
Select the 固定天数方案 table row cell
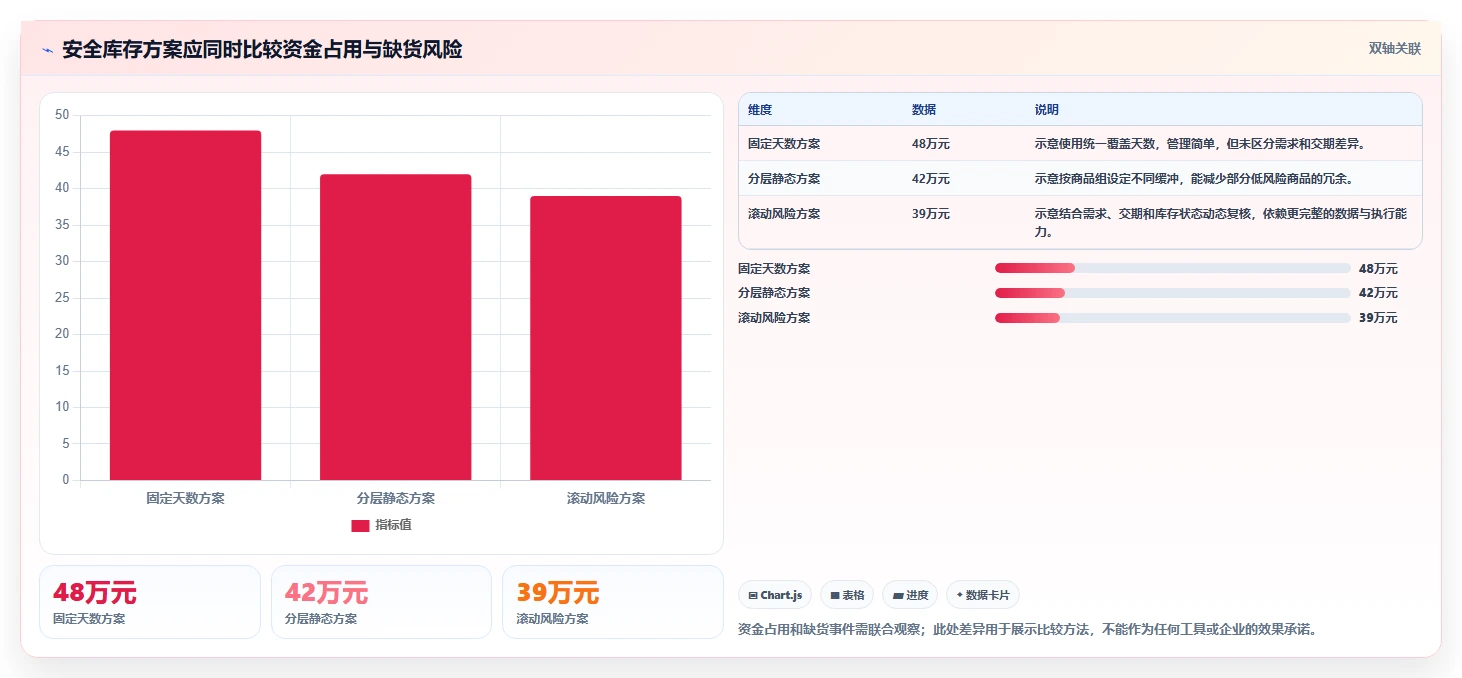click(784, 144)
